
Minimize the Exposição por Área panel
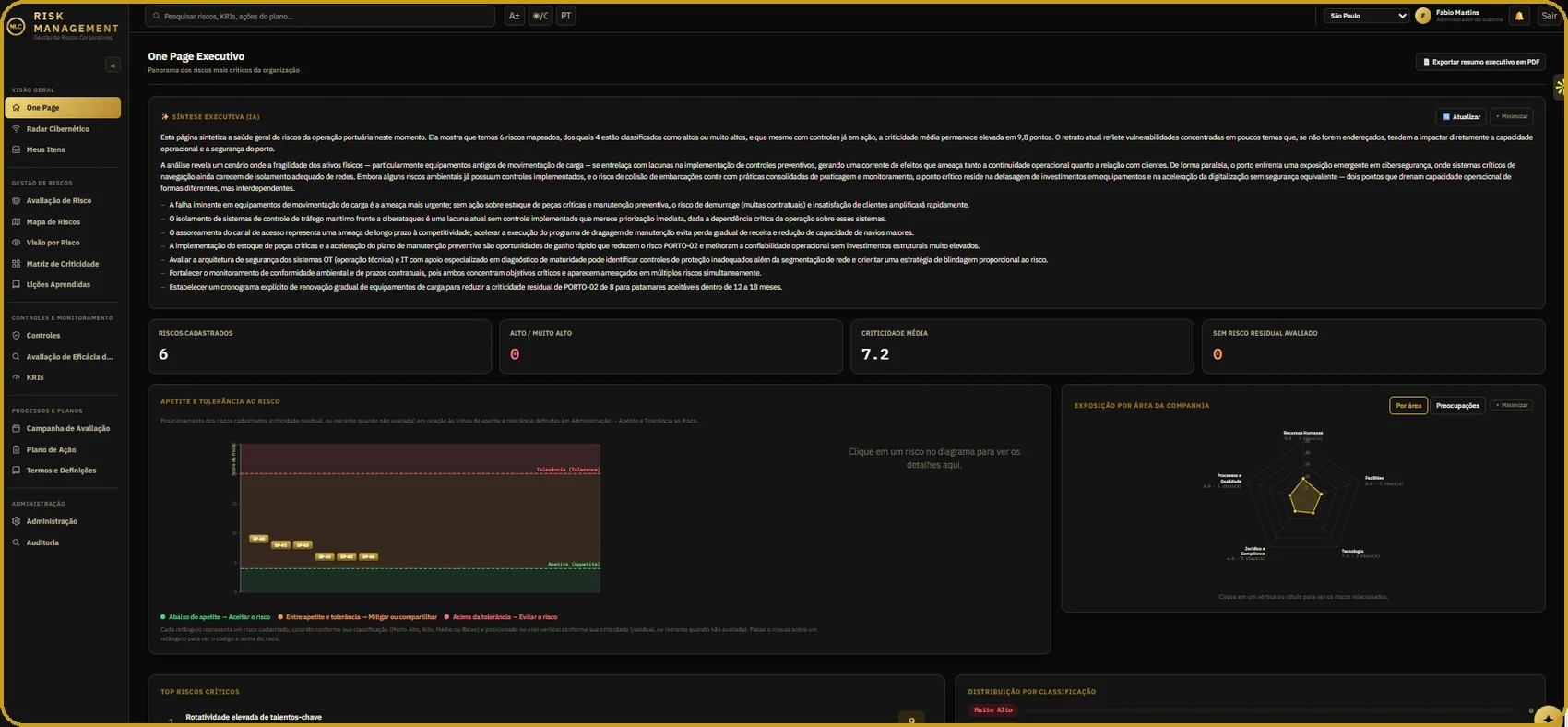tap(1512, 405)
